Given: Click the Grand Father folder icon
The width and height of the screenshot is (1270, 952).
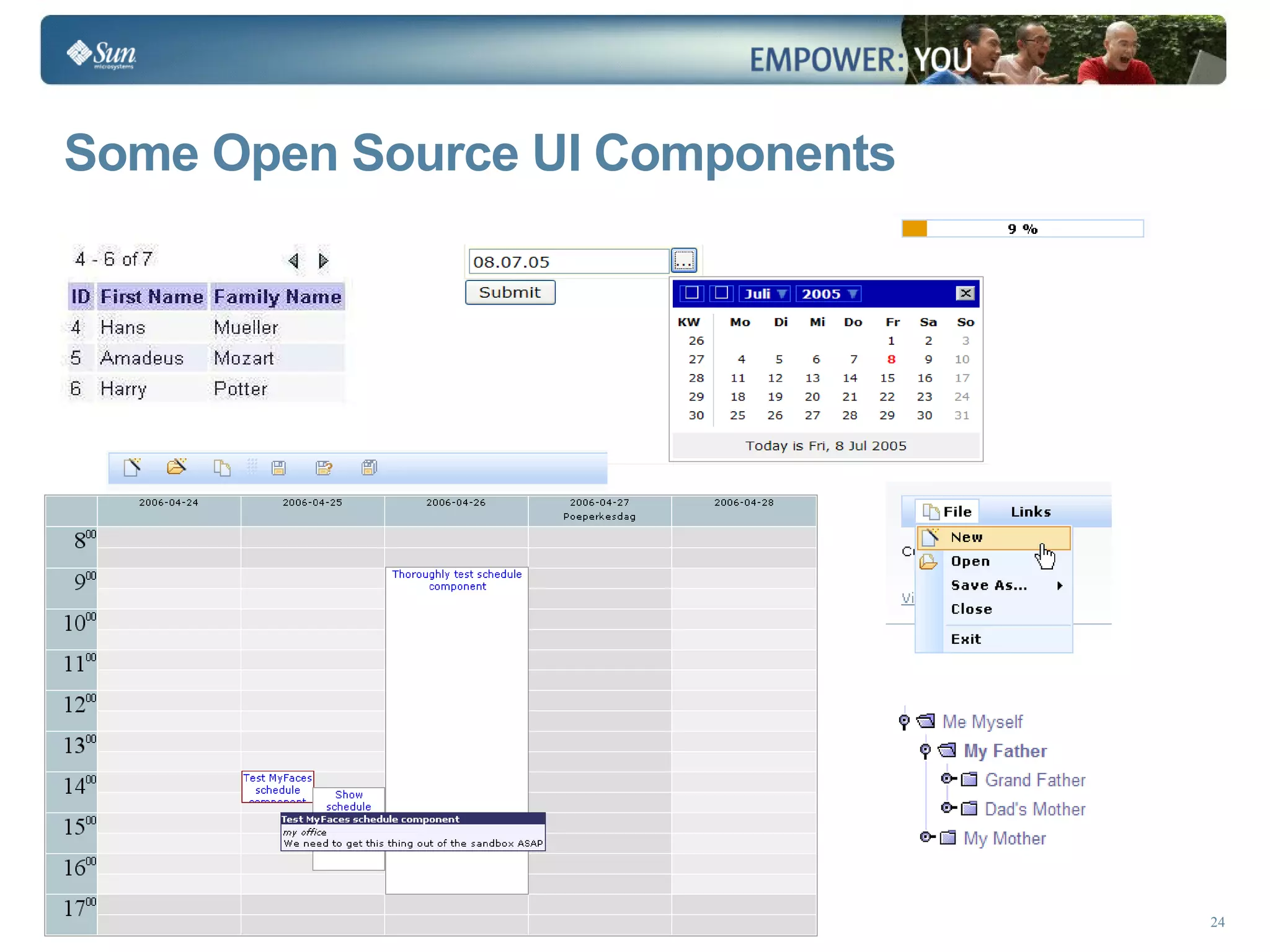Looking at the screenshot, I should tap(969, 780).
